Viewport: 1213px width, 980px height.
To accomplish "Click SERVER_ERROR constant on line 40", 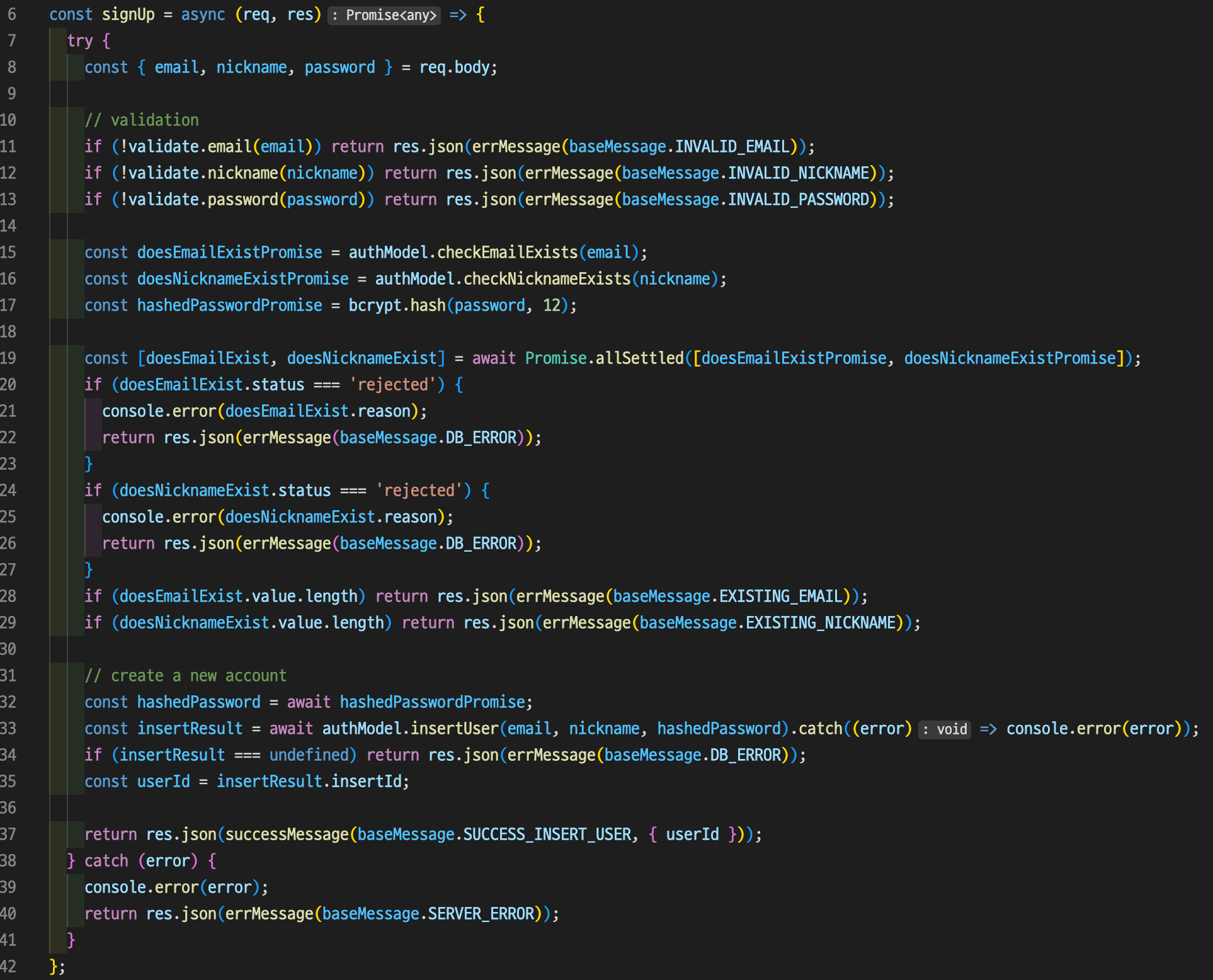I will coord(481,913).
